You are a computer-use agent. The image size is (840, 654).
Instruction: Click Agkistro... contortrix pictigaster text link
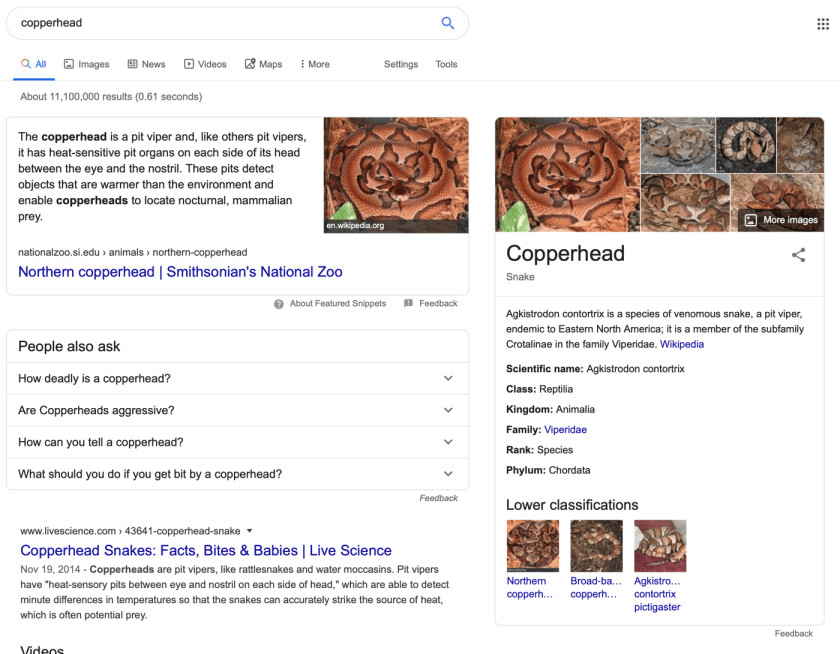(x=657, y=594)
